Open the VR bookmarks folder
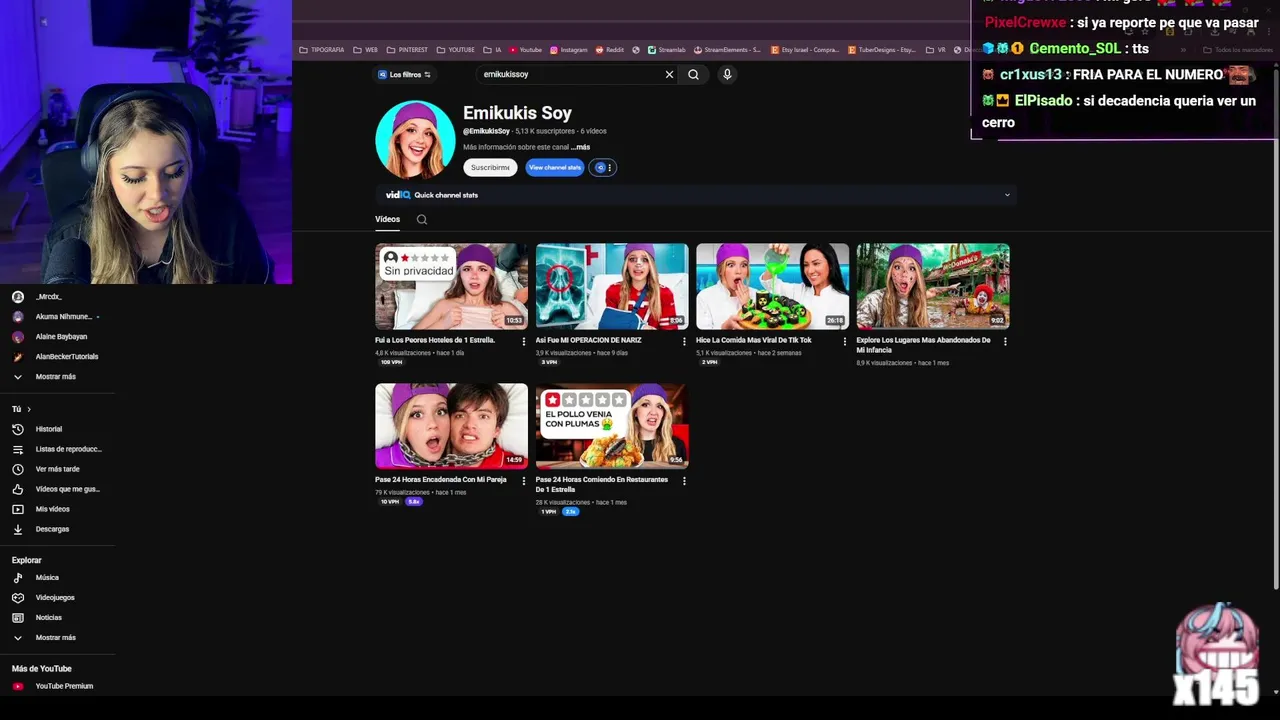 pos(936,50)
